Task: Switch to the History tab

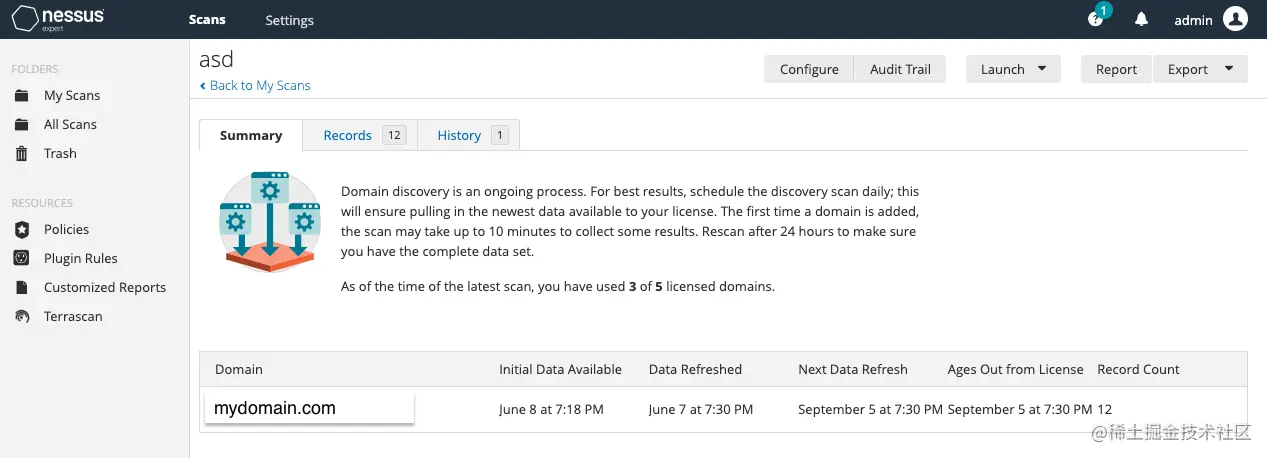Action: coord(459,136)
